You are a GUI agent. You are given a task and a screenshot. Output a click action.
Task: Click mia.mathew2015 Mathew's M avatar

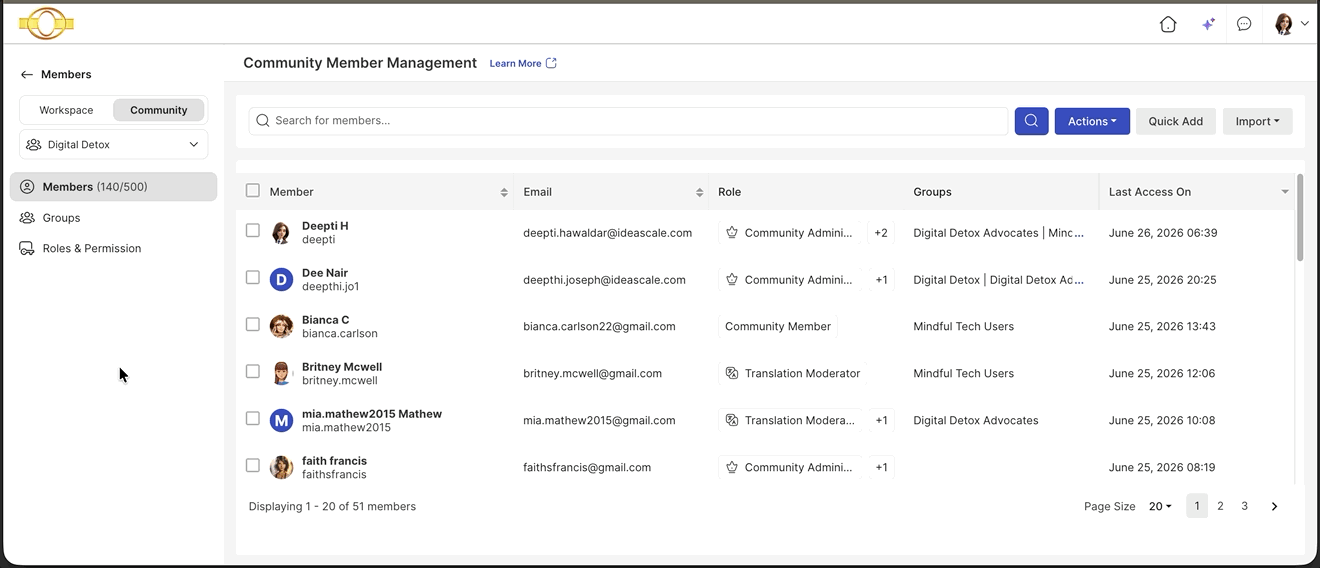point(281,421)
